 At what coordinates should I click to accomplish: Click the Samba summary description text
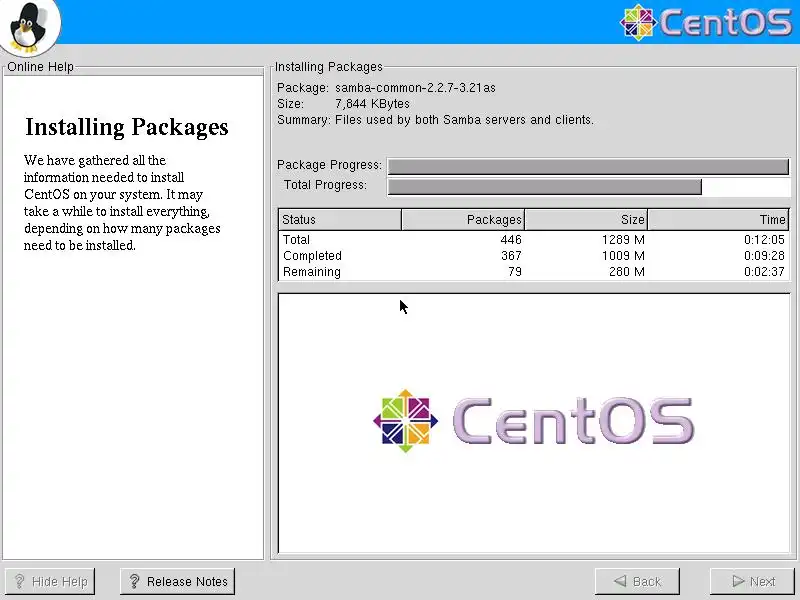[x=464, y=120]
